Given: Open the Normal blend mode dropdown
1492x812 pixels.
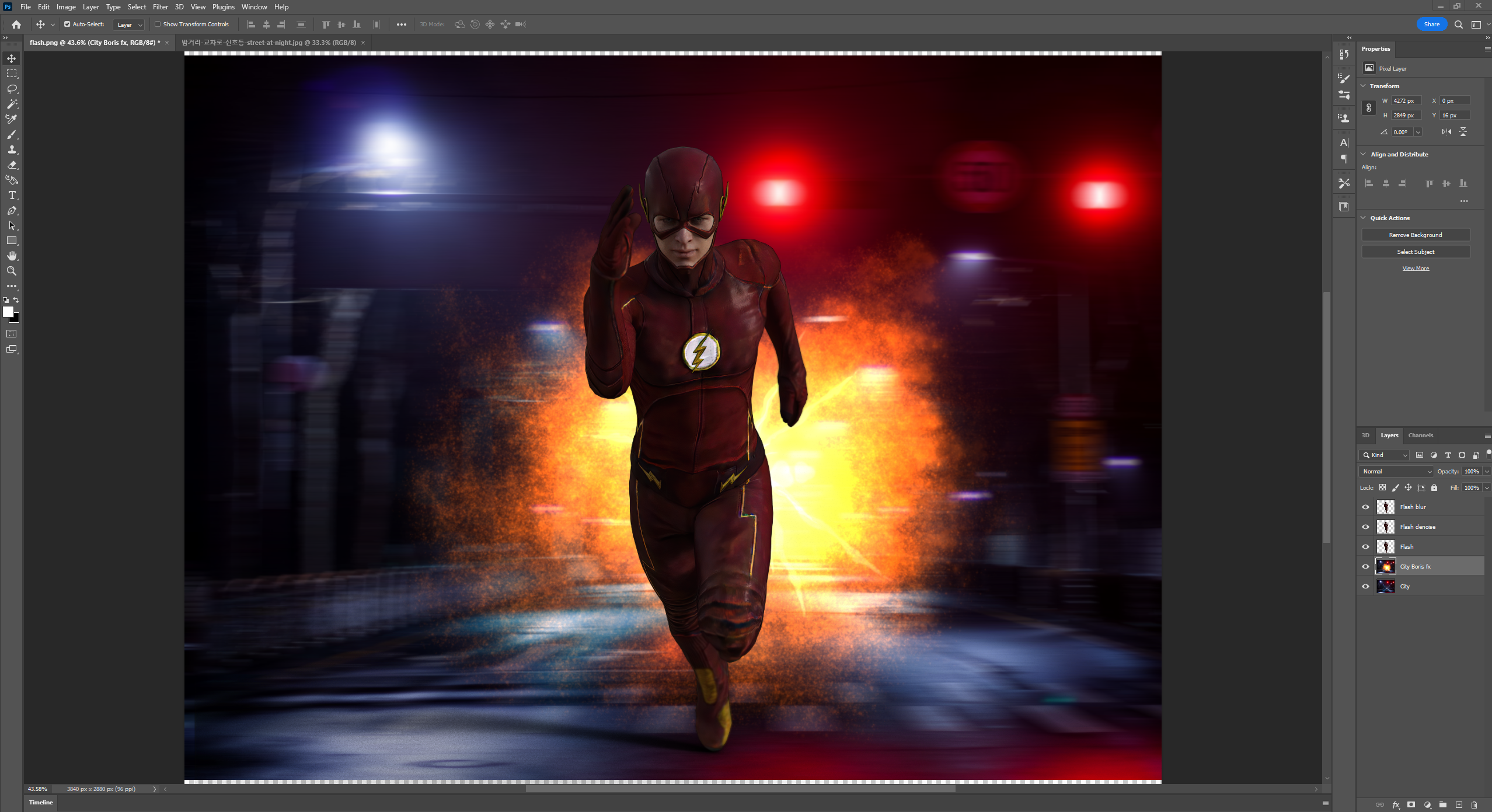Looking at the screenshot, I should click(1396, 472).
